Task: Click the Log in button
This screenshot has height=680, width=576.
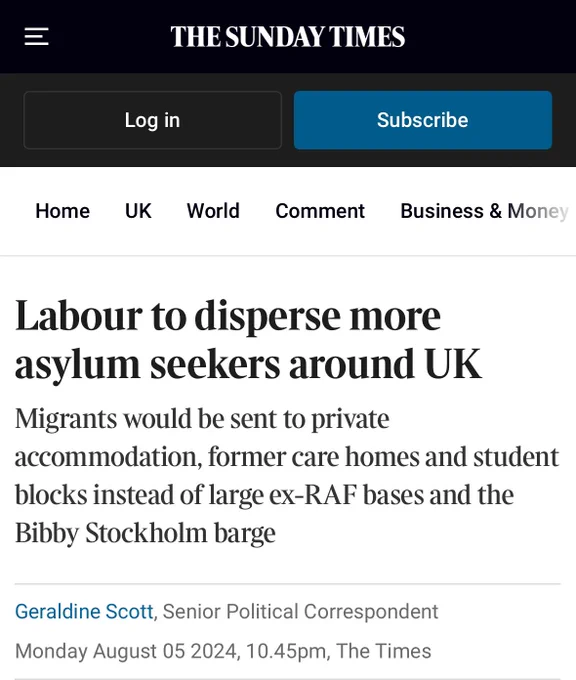Action: pyautogui.click(x=153, y=120)
